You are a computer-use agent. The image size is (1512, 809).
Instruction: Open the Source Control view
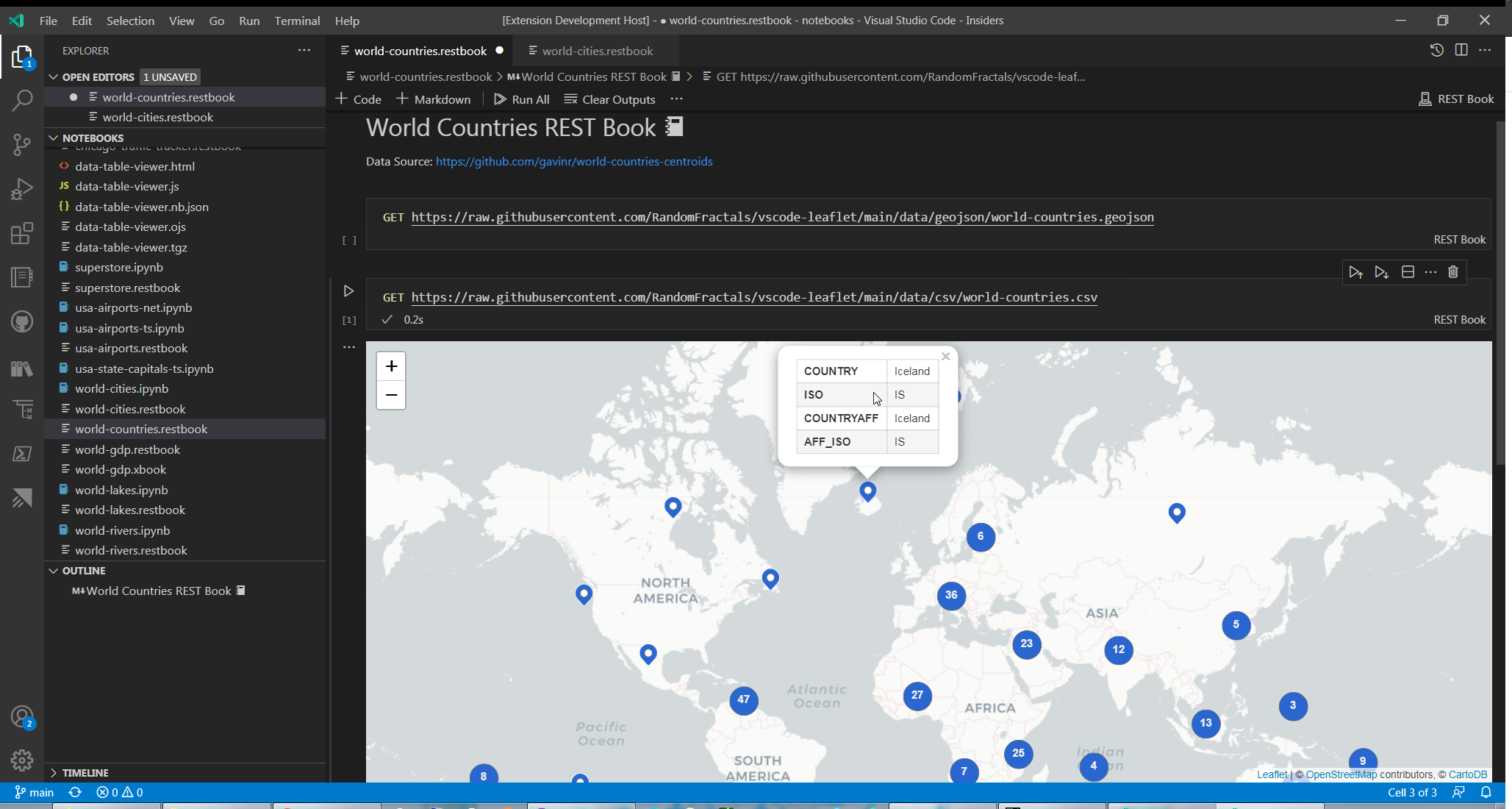[x=22, y=145]
